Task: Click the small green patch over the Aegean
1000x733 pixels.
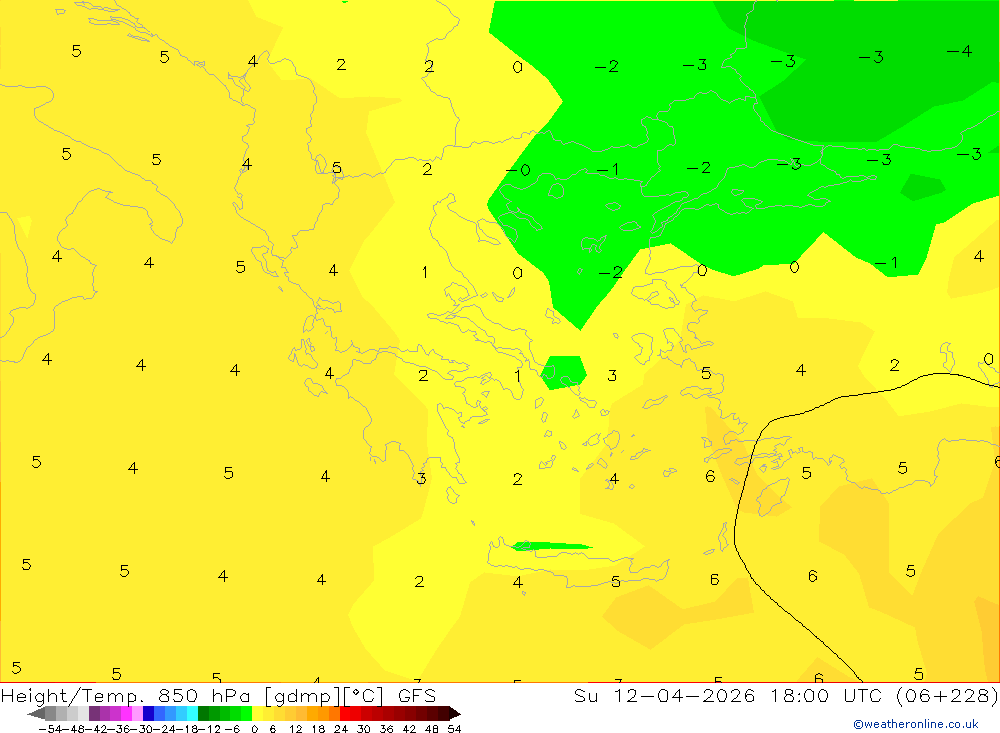Action: tap(564, 371)
